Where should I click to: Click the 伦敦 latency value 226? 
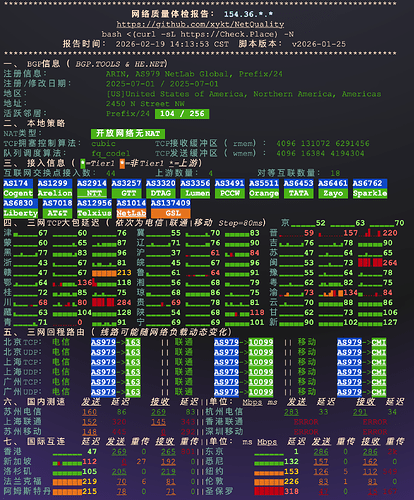(291, 482)
